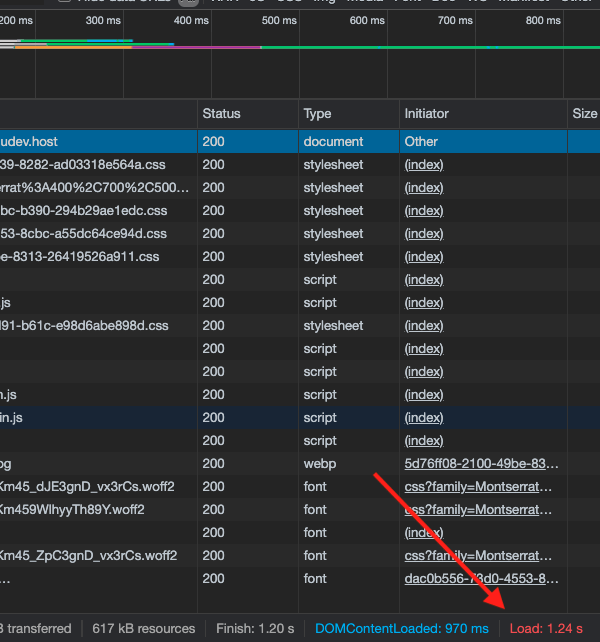
Task: Open the (index) initiator of in.js row
Action: (x=424, y=418)
